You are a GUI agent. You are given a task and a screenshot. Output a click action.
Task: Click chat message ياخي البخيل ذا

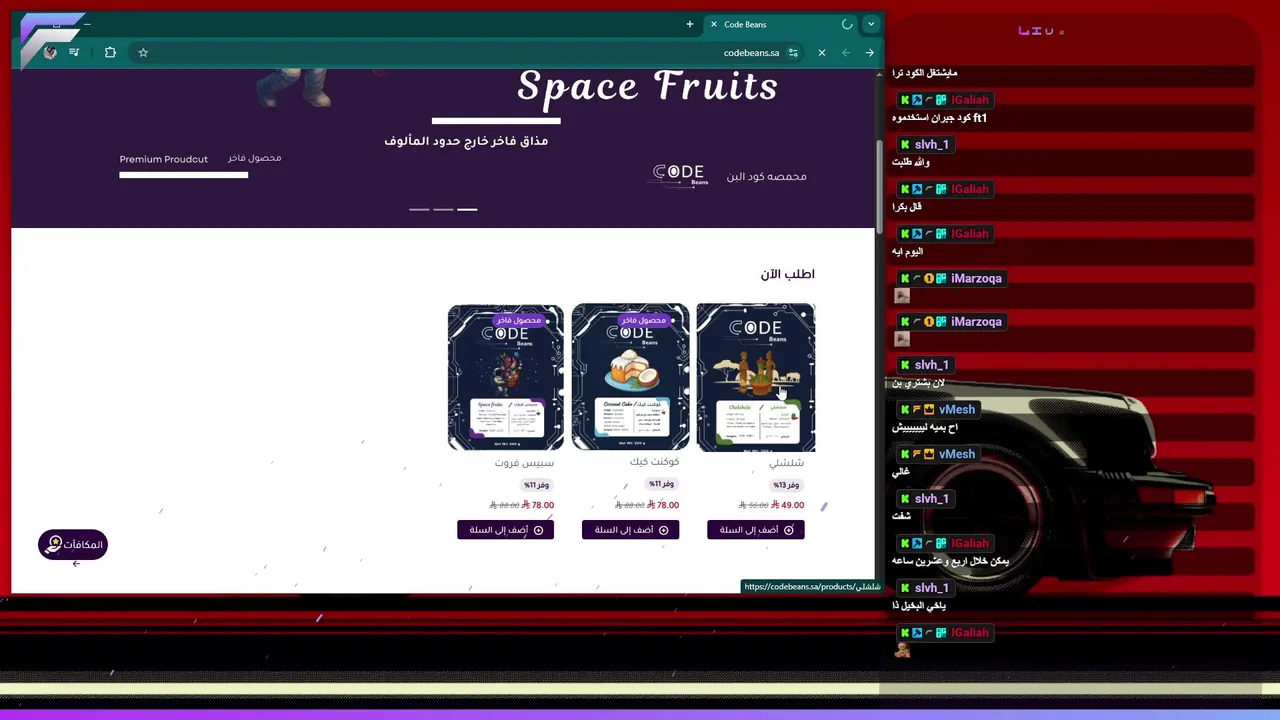(918, 606)
